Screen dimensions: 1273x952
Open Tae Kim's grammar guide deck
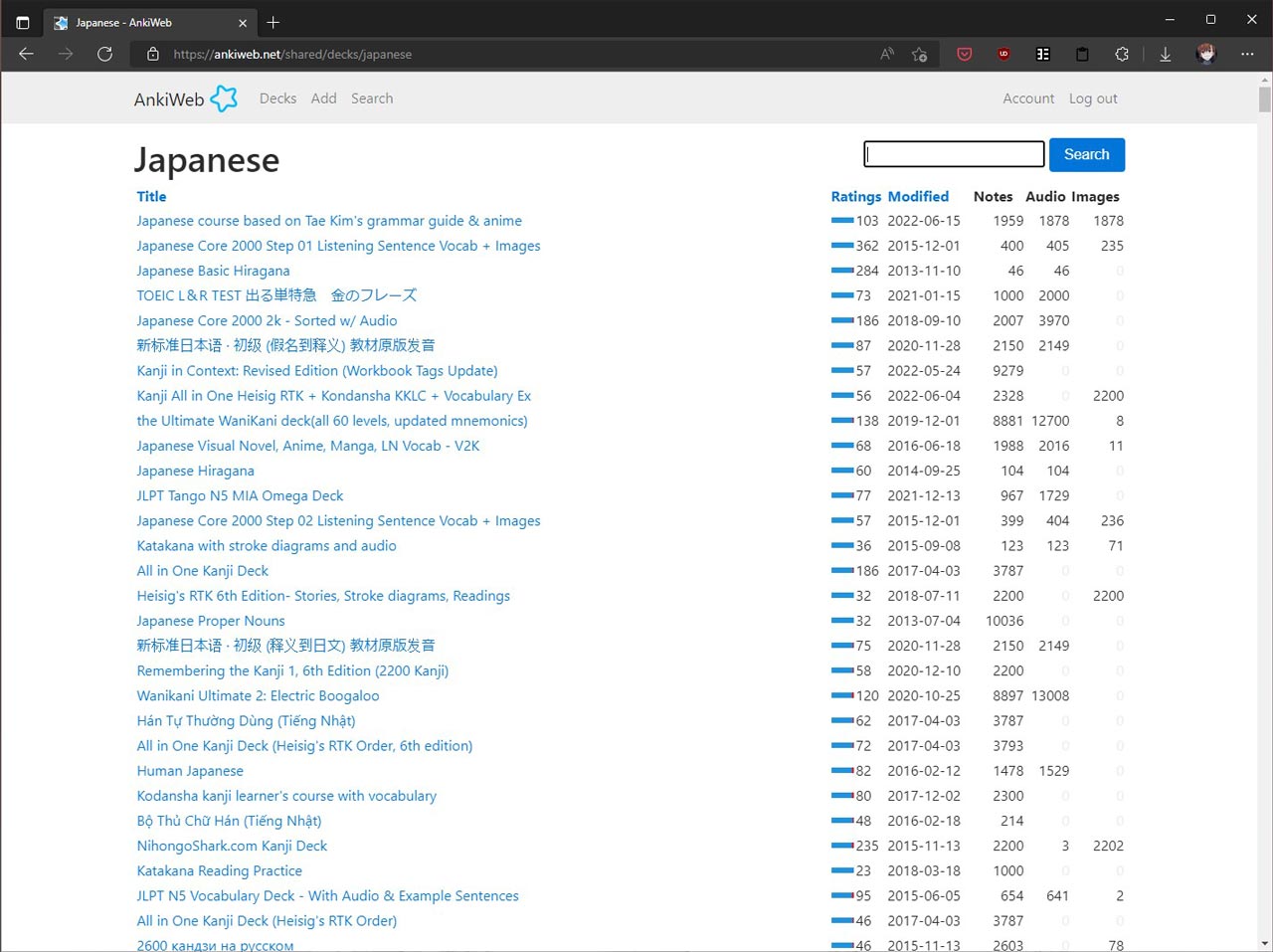[x=329, y=221]
